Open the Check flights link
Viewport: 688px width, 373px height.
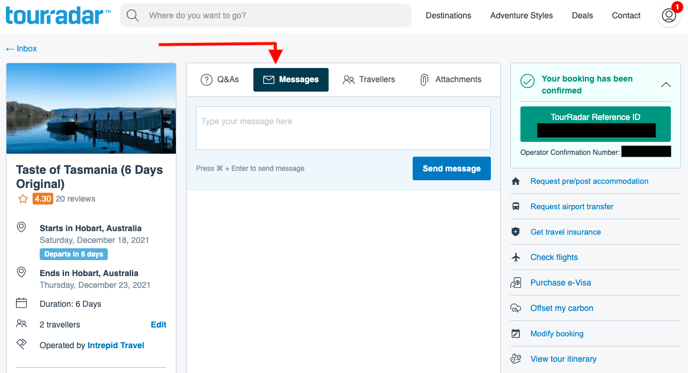(x=554, y=258)
